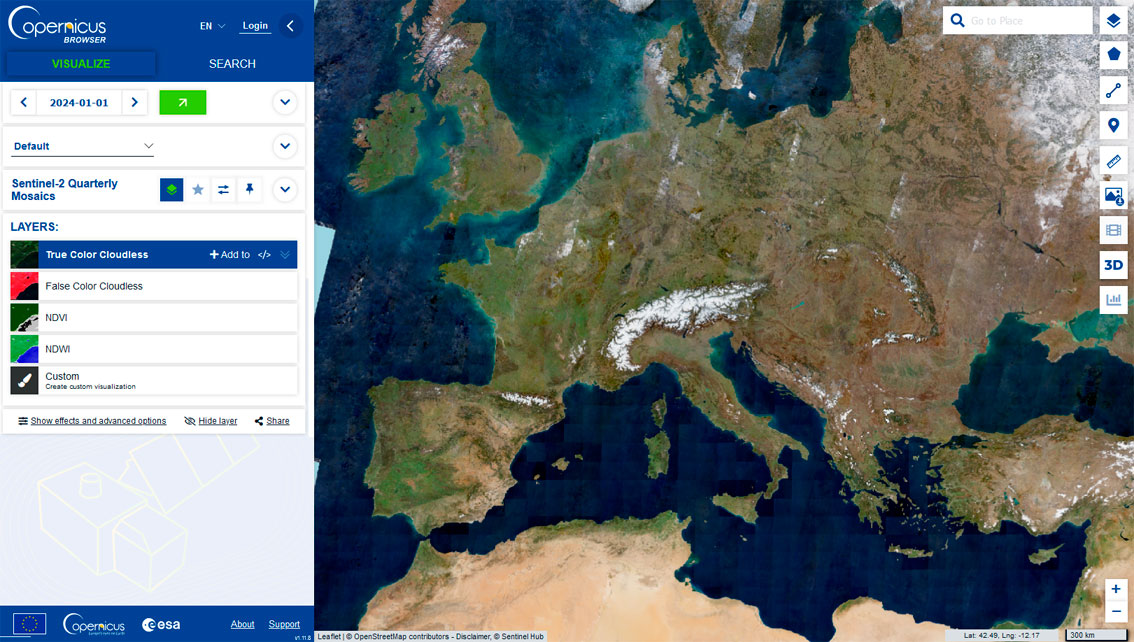1134x642 pixels.
Task: Click the European Union flag logo
Action: [30, 624]
